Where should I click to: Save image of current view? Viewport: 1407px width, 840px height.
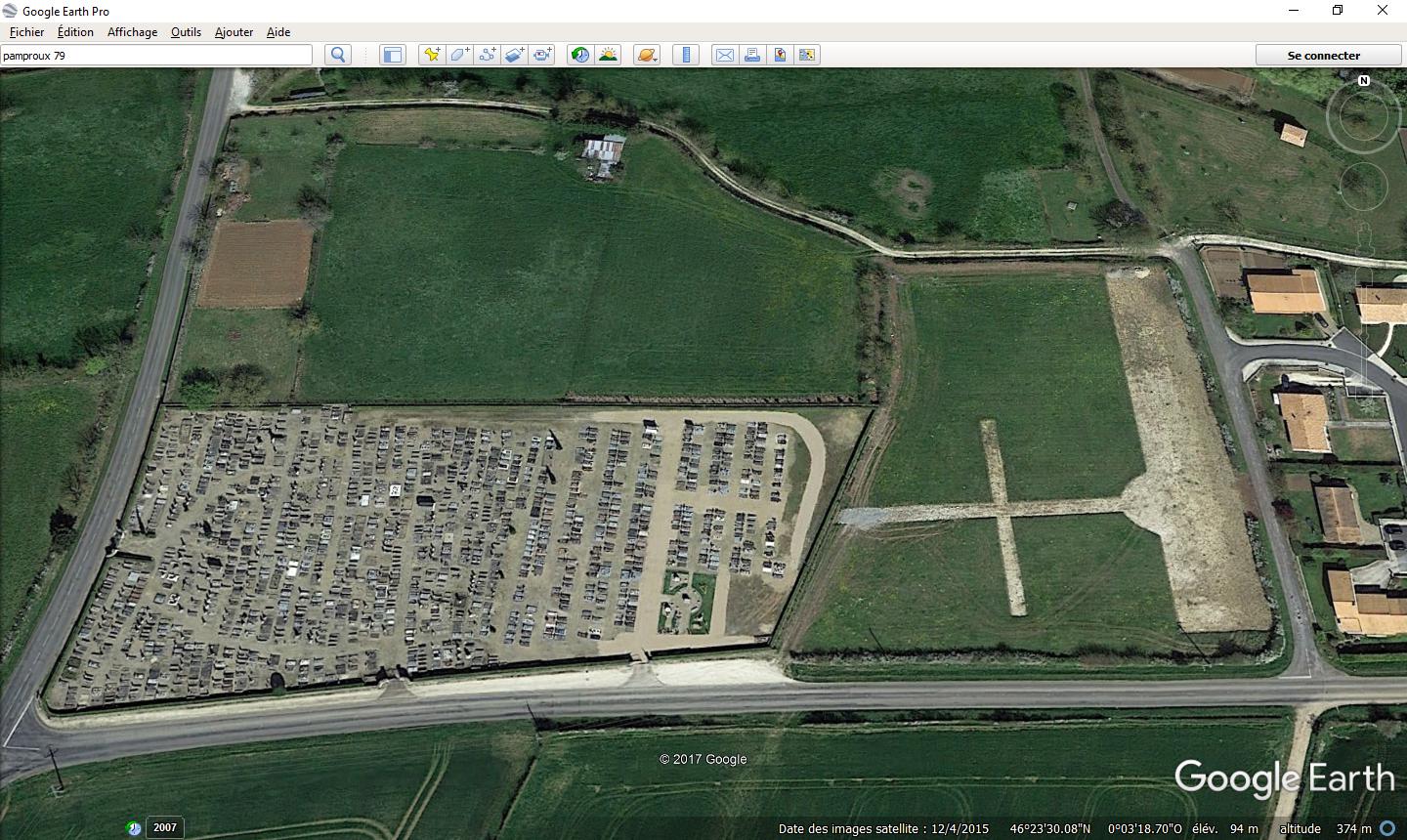[780, 55]
